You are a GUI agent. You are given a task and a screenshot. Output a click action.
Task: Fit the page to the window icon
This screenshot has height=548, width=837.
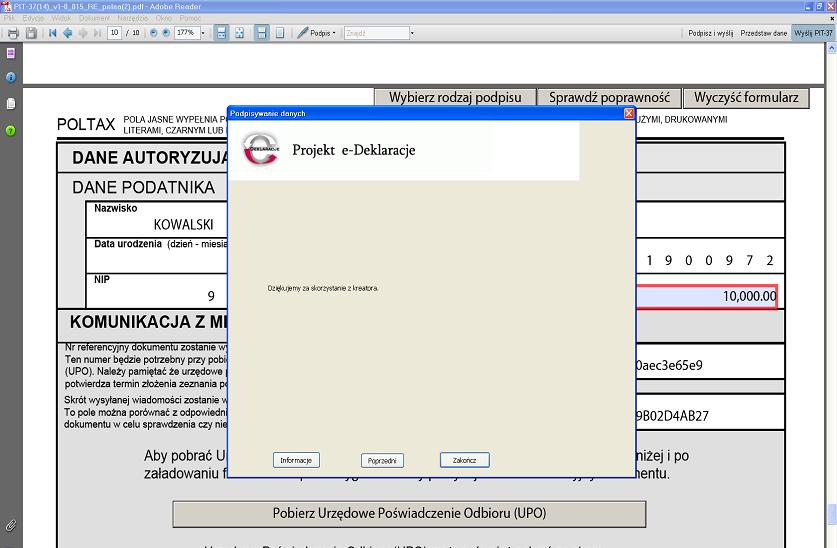point(240,33)
